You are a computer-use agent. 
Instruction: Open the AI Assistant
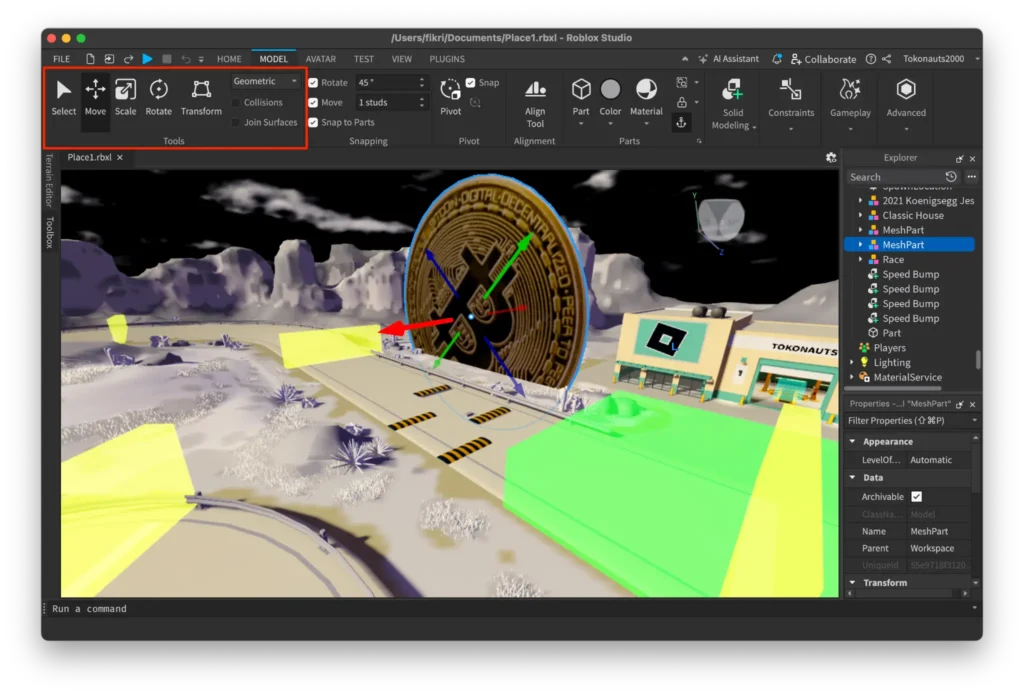coord(728,59)
